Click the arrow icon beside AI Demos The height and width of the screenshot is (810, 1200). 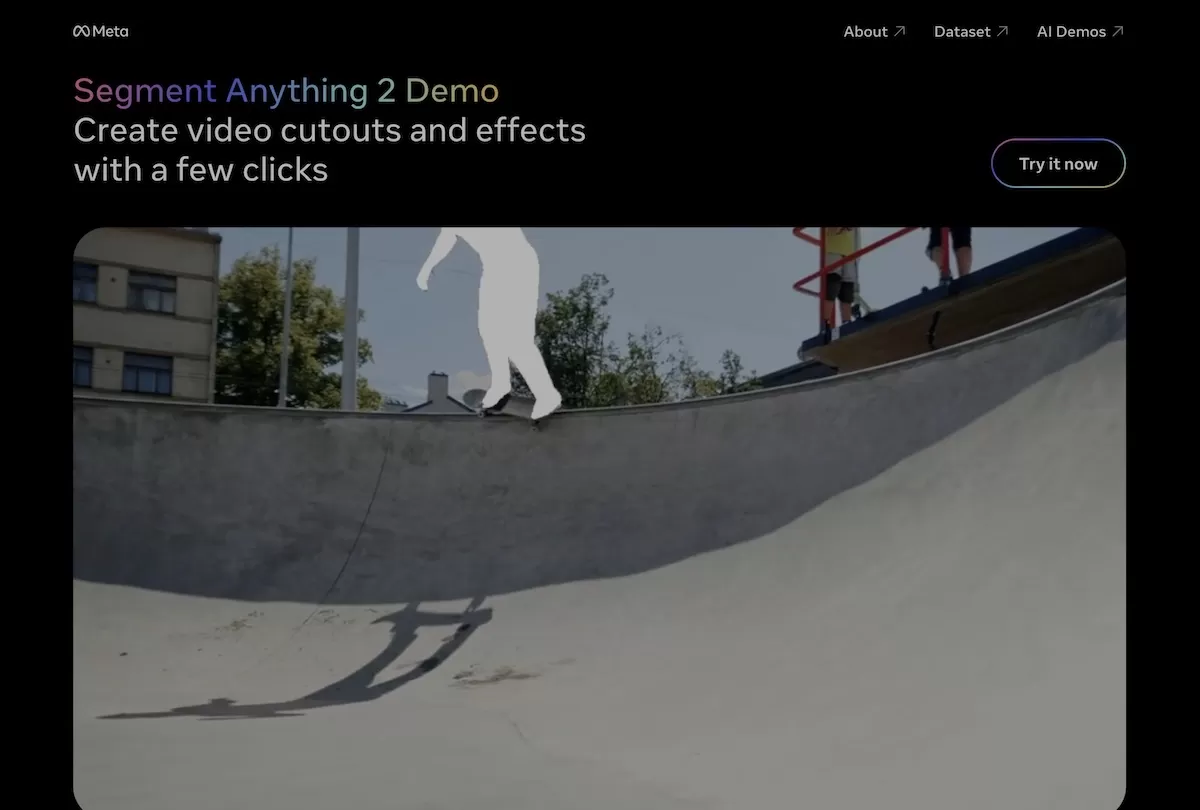(1118, 31)
